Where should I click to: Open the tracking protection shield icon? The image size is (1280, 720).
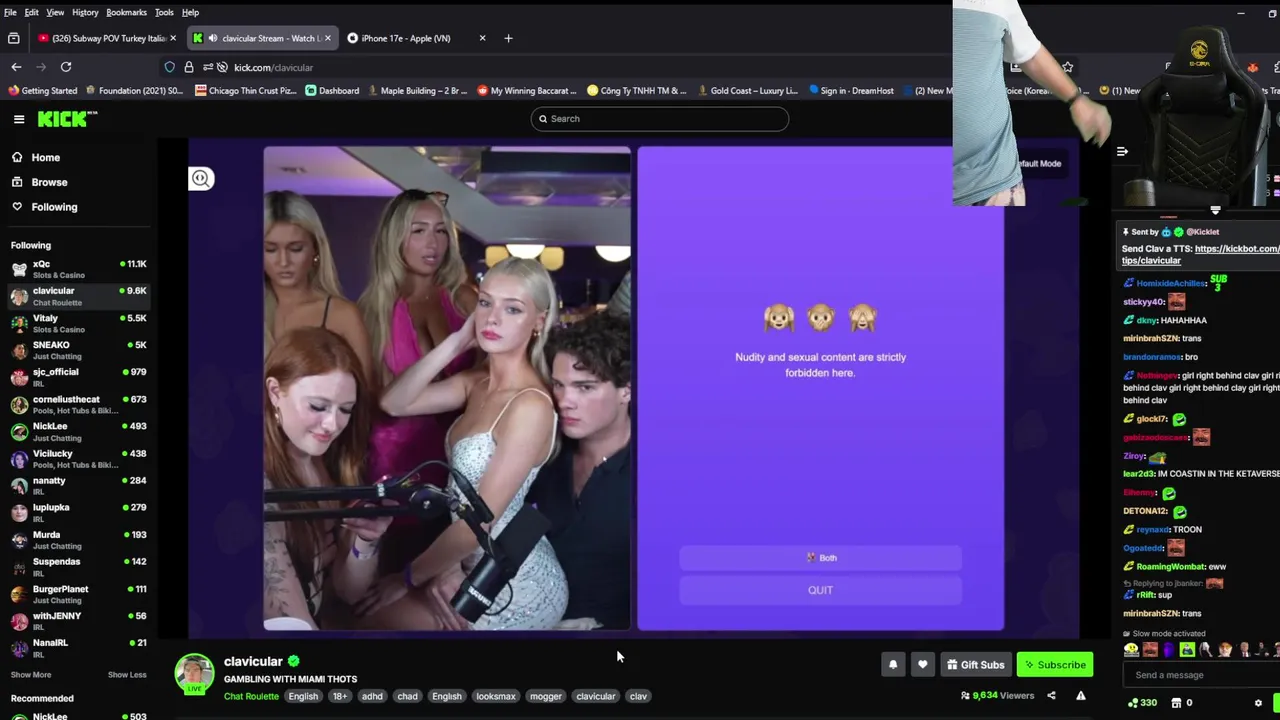click(170, 67)
